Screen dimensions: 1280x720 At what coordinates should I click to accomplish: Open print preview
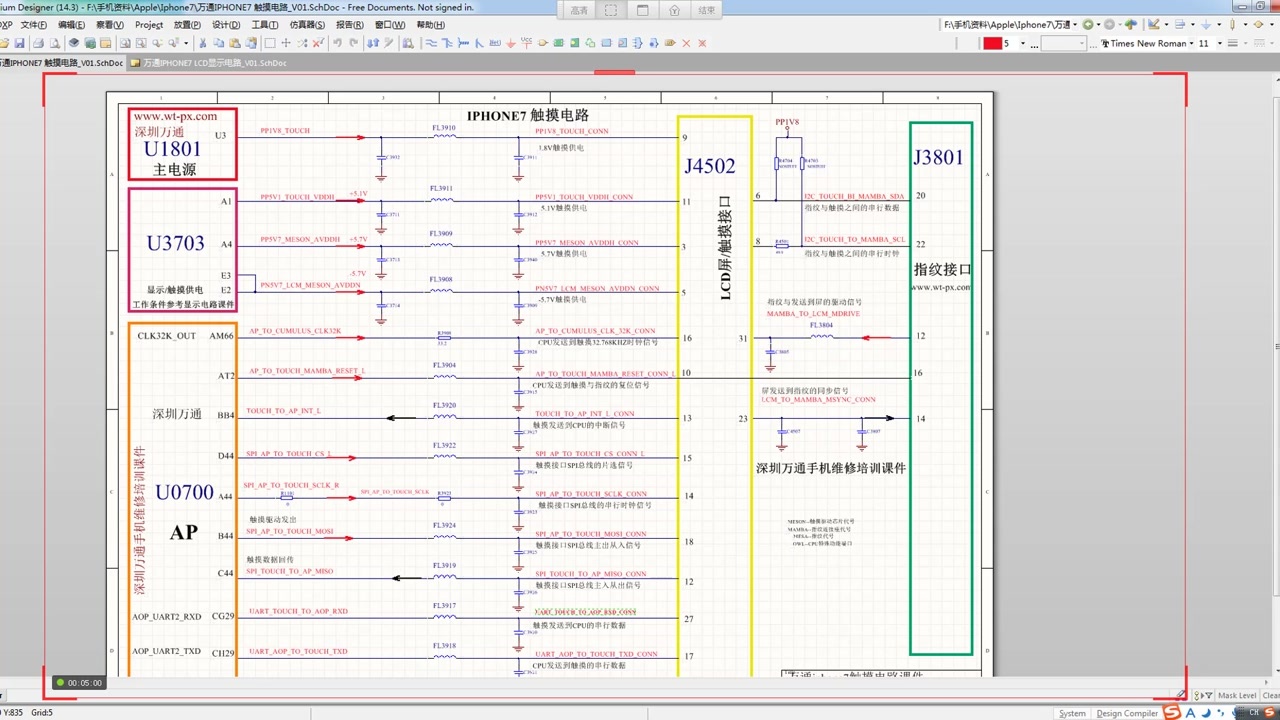tap(55, 43)
